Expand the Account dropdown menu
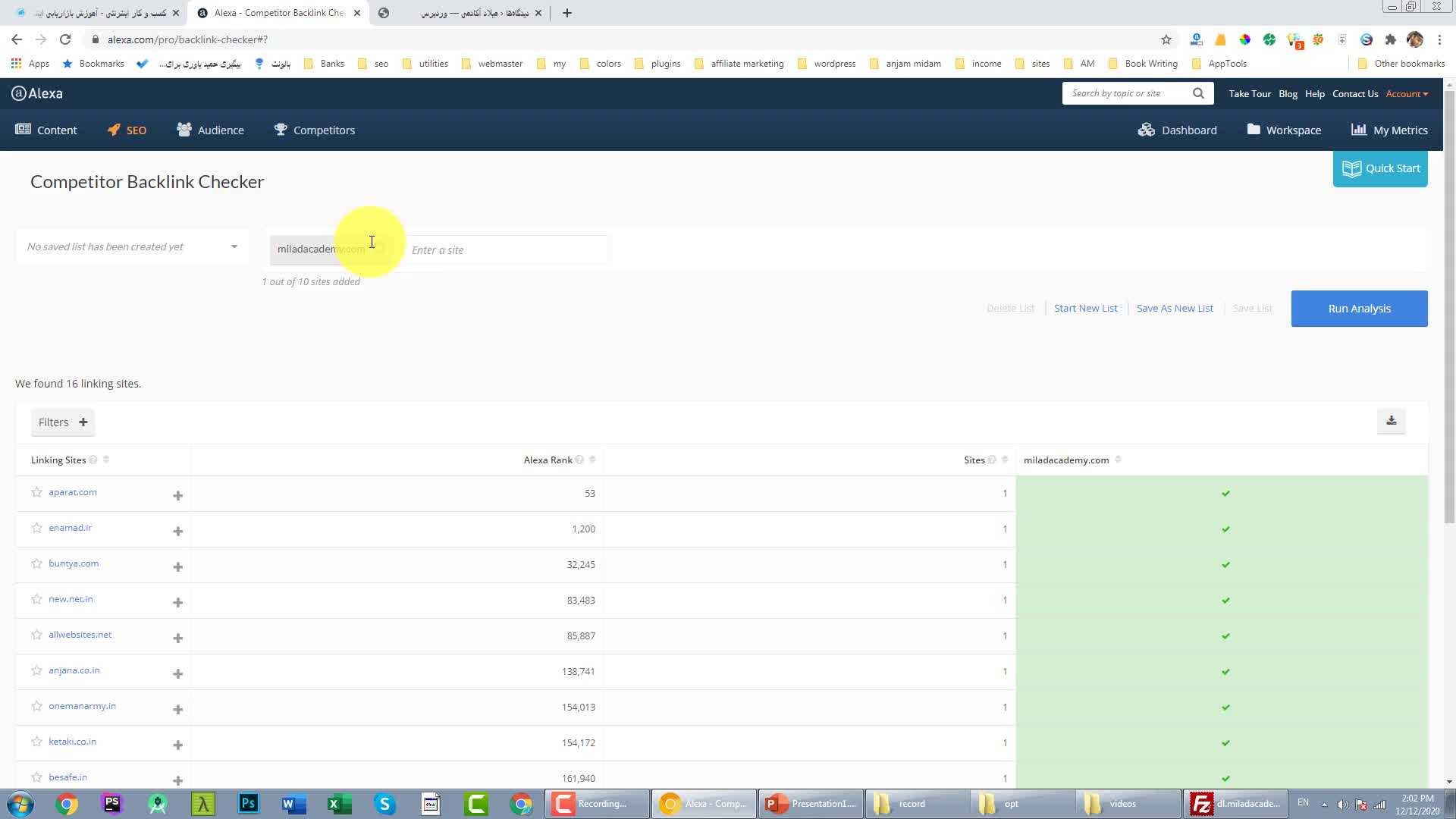Viewport: 1456px width, 819px height. [1407, 93]
